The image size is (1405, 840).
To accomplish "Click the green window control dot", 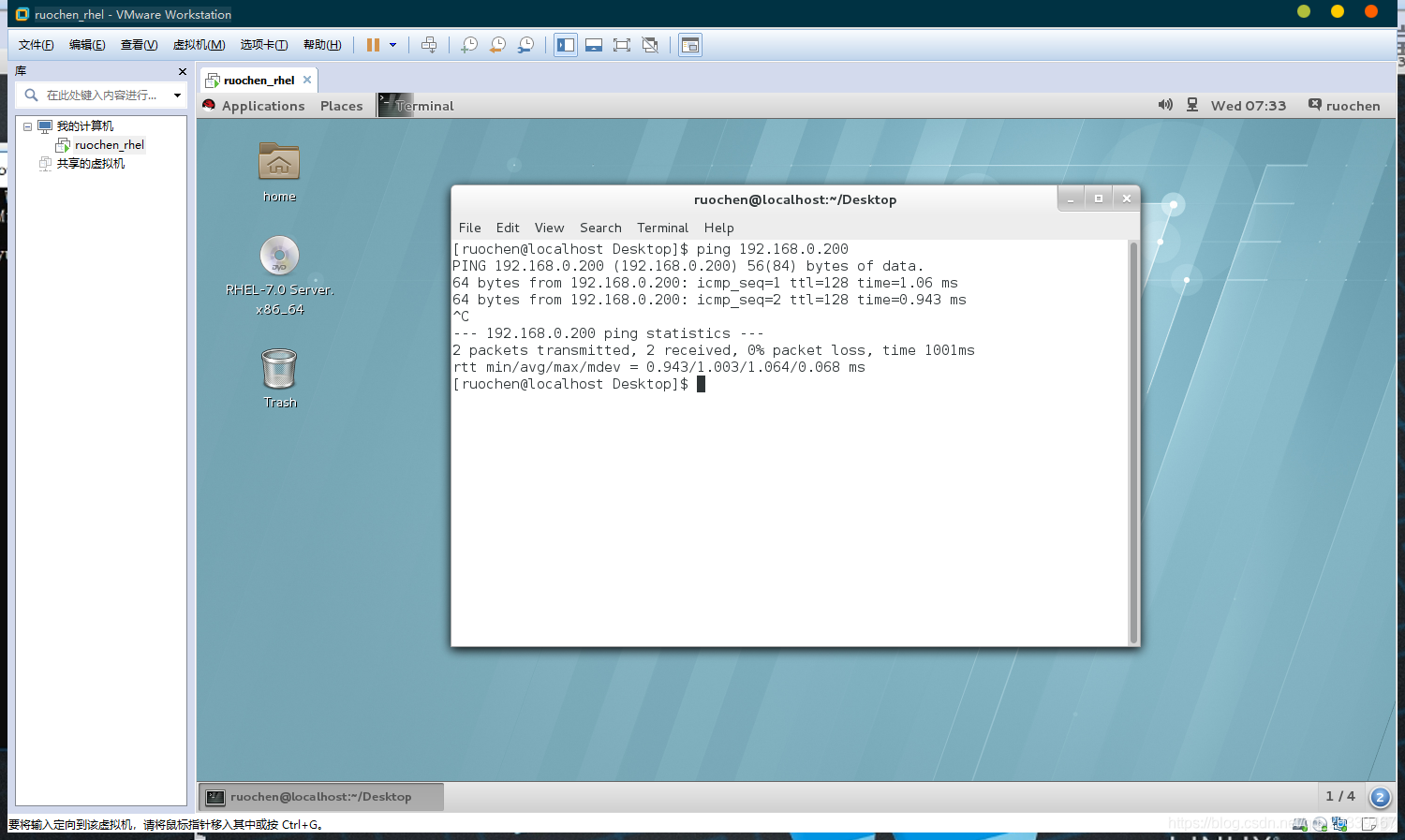I will [1304, 11].
